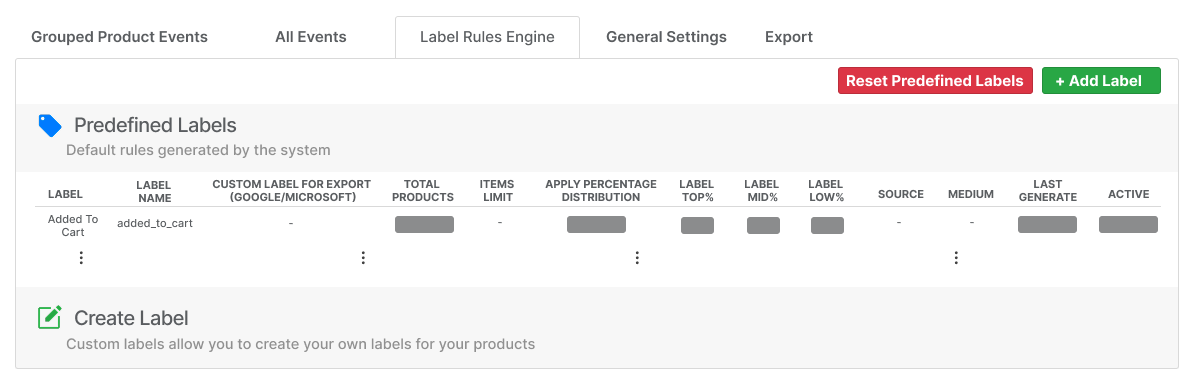This screenshot has height=381, width=1200.
Task: Click the green Create Label edit icon
Action: point(50,318)
